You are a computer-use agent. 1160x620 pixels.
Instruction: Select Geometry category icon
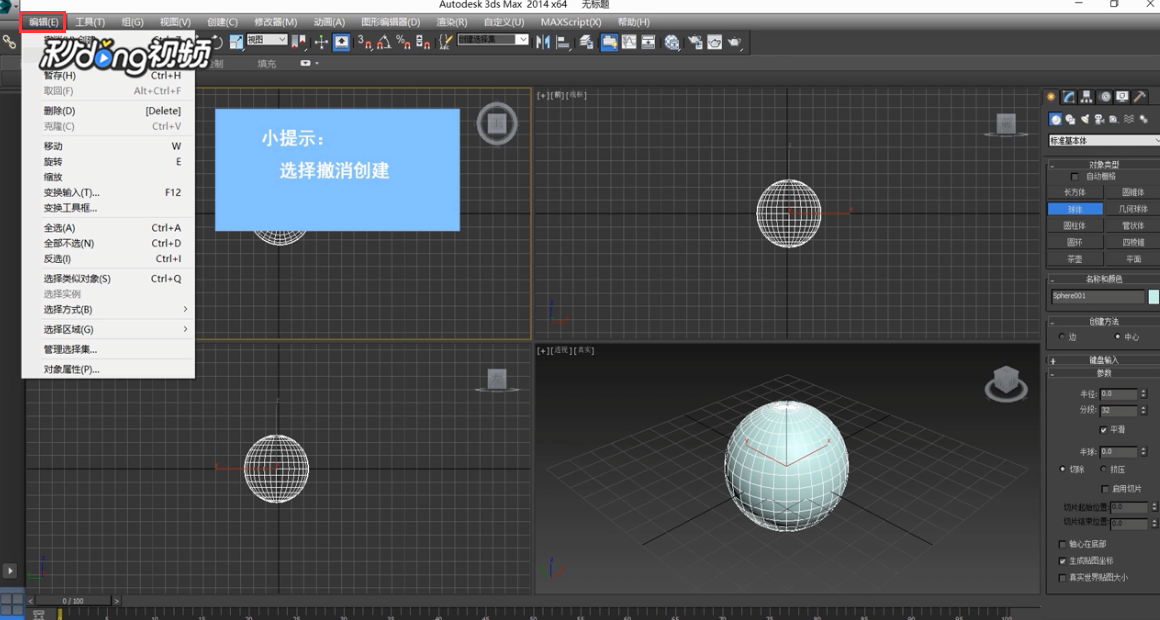tap(1056, 119)
